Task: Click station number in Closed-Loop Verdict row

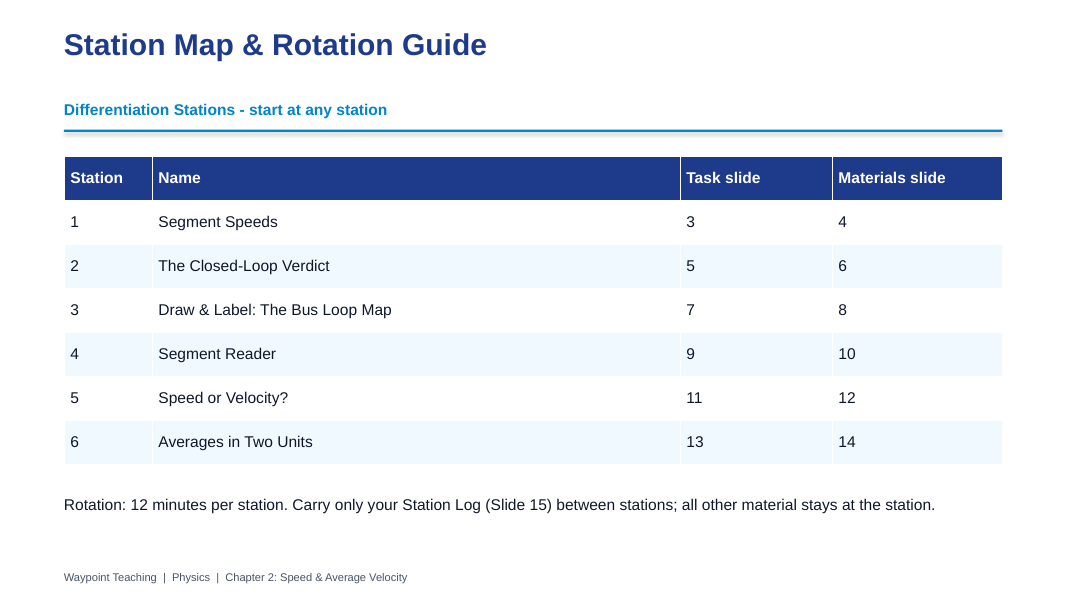Action: pos(108,266)
